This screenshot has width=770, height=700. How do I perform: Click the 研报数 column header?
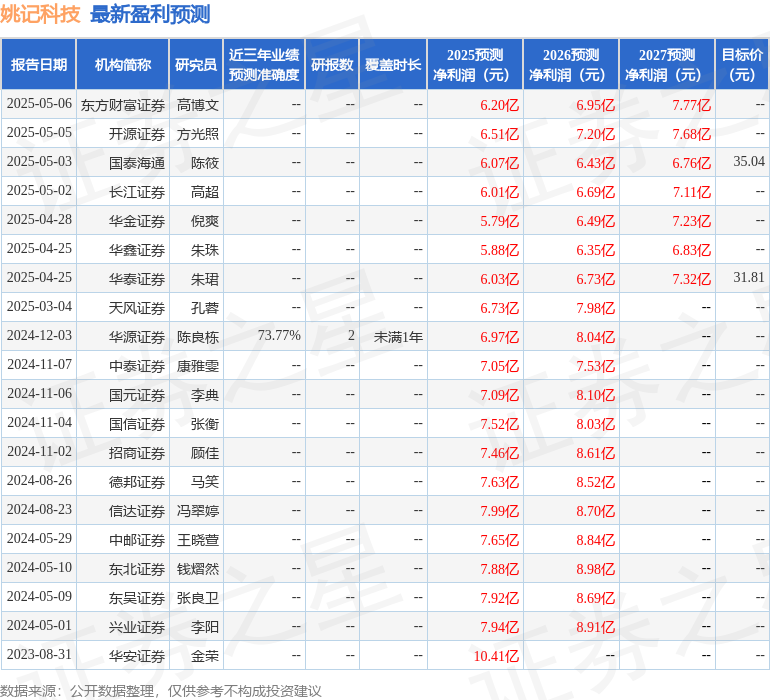[x=332, y=64]
